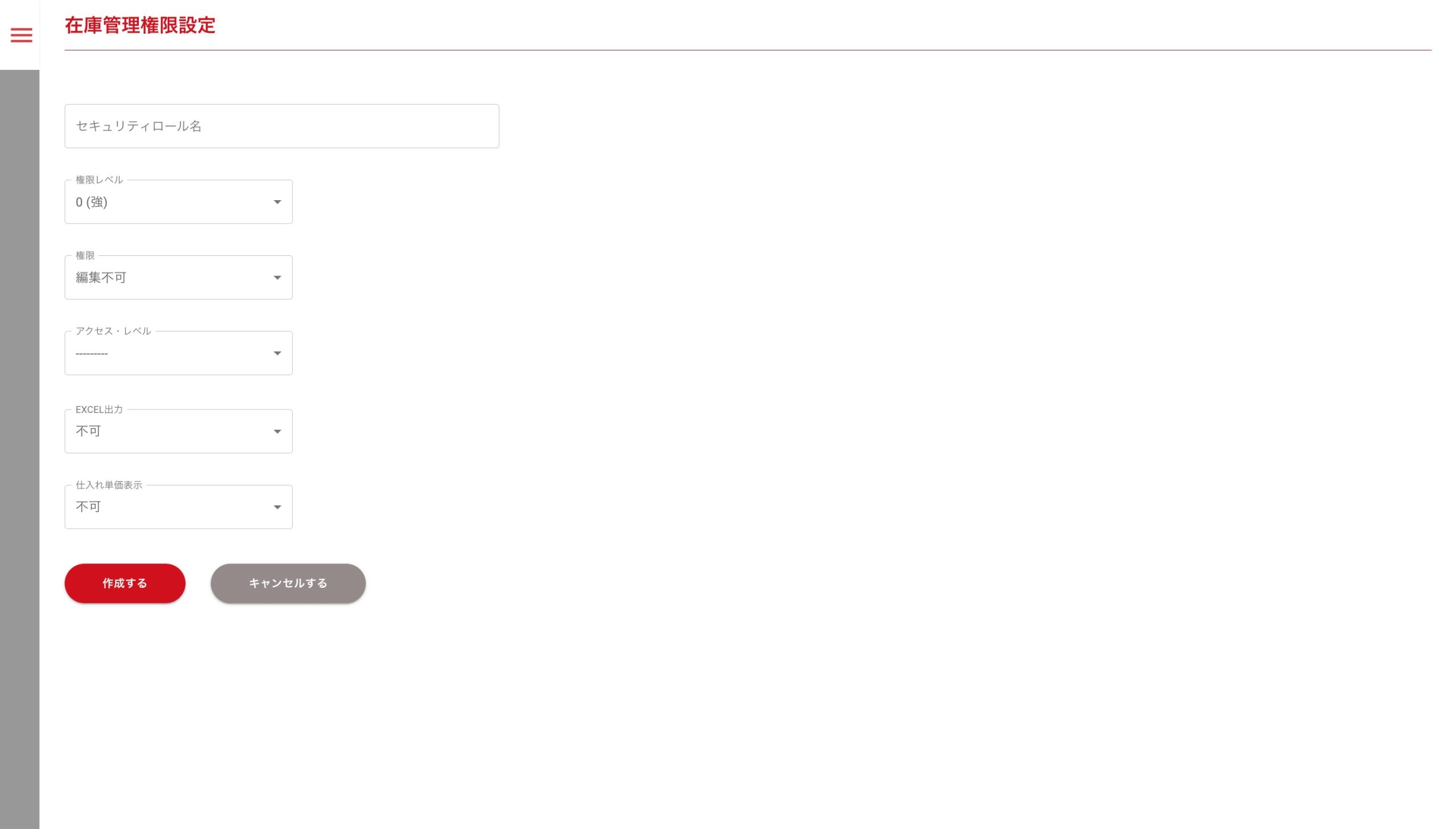Screen dimensions: 1456x829
Task: Click the EXCEL出力 field label
Action: (99, 409)
